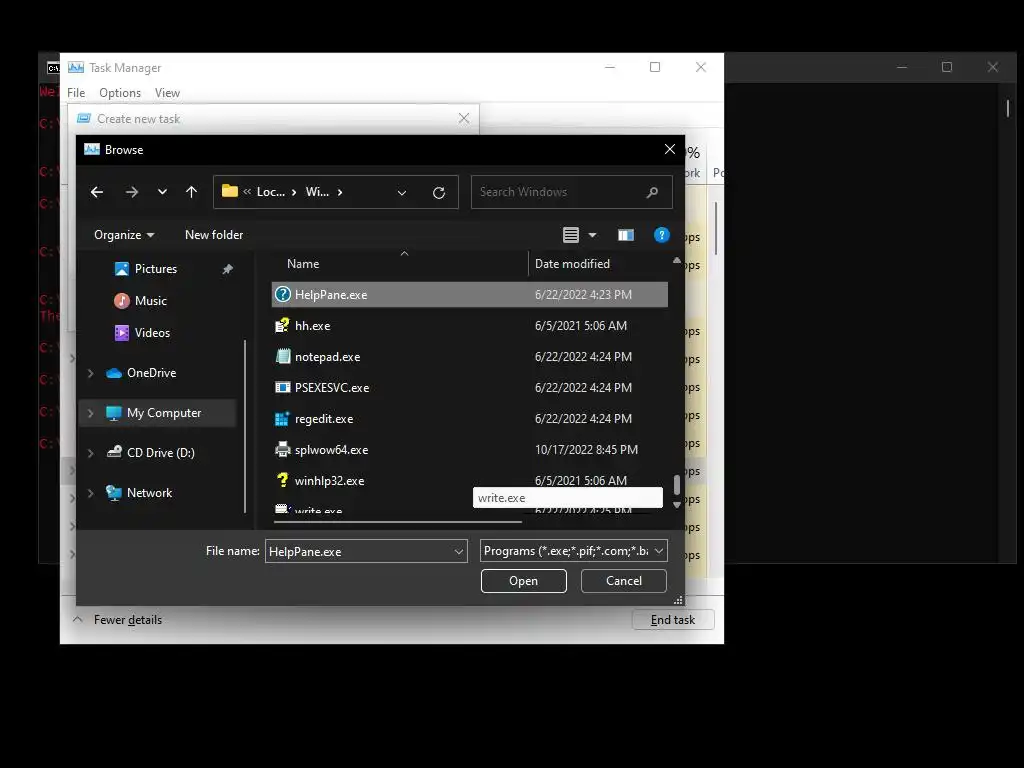Screen dimensions: 1024x768
Task: Open the help icon
Action: (662, 234)
